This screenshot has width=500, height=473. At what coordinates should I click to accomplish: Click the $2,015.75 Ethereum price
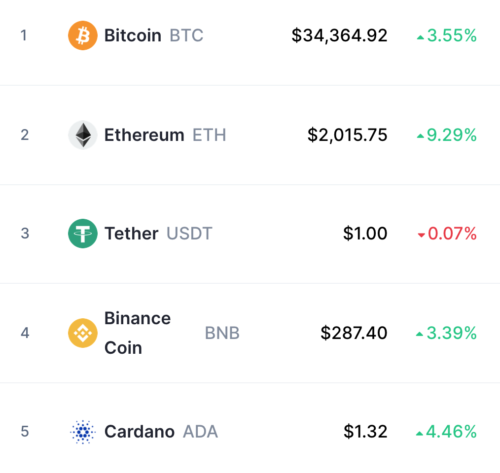(x=347, y=135)
